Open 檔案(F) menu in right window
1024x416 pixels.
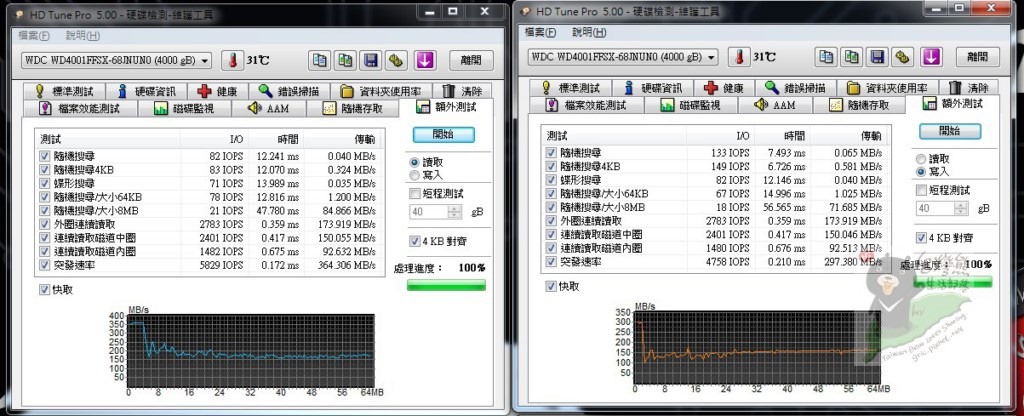pyautogui.click(x=541, y=32)
